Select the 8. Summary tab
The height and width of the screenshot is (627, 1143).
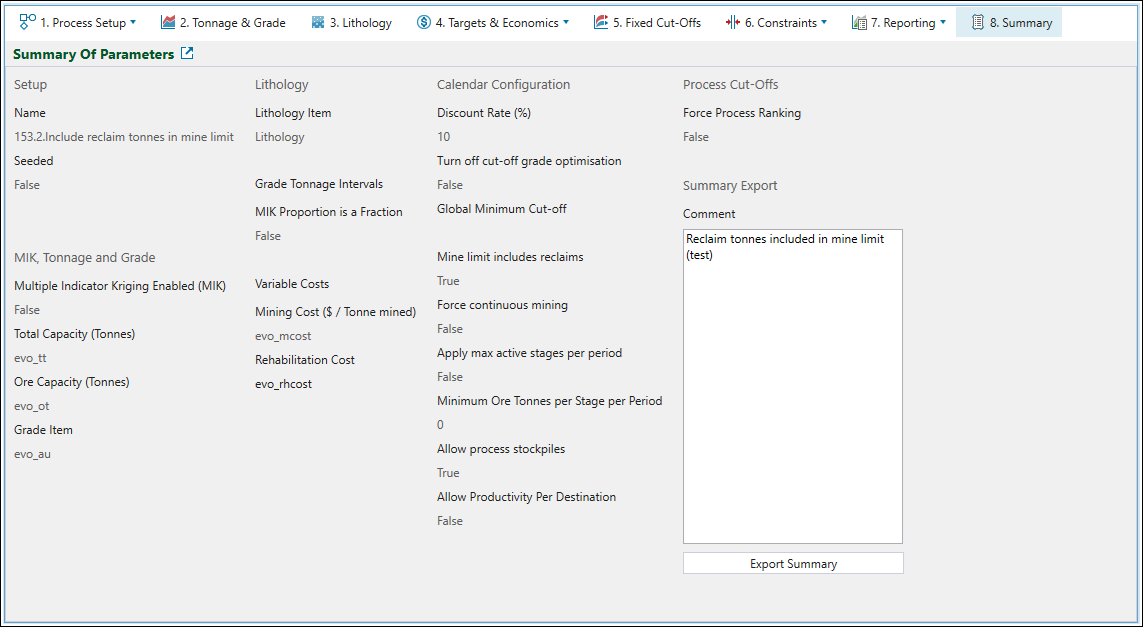click(1020, 22)
